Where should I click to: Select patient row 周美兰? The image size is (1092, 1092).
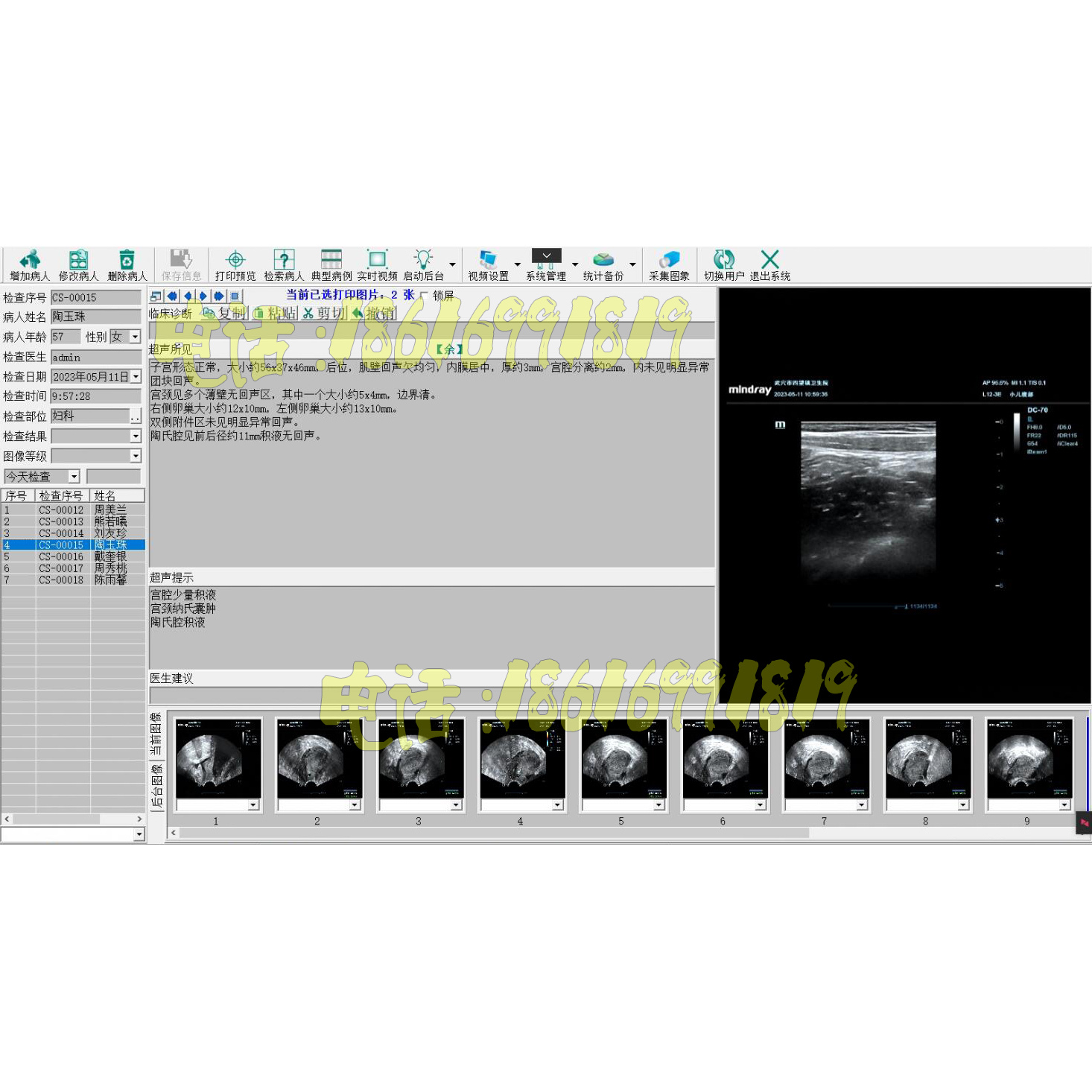tap(73, 510)
